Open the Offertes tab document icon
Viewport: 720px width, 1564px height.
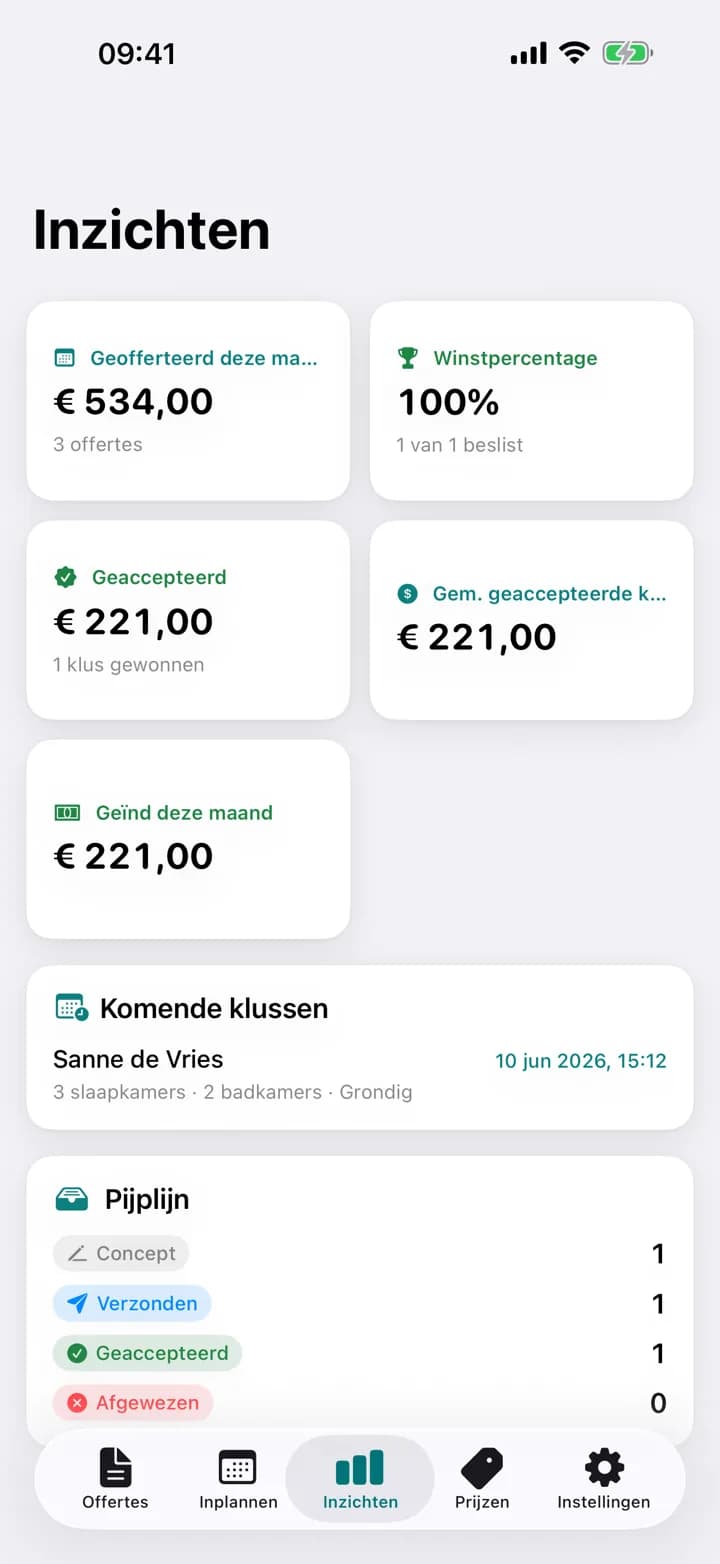point(116,1468)
